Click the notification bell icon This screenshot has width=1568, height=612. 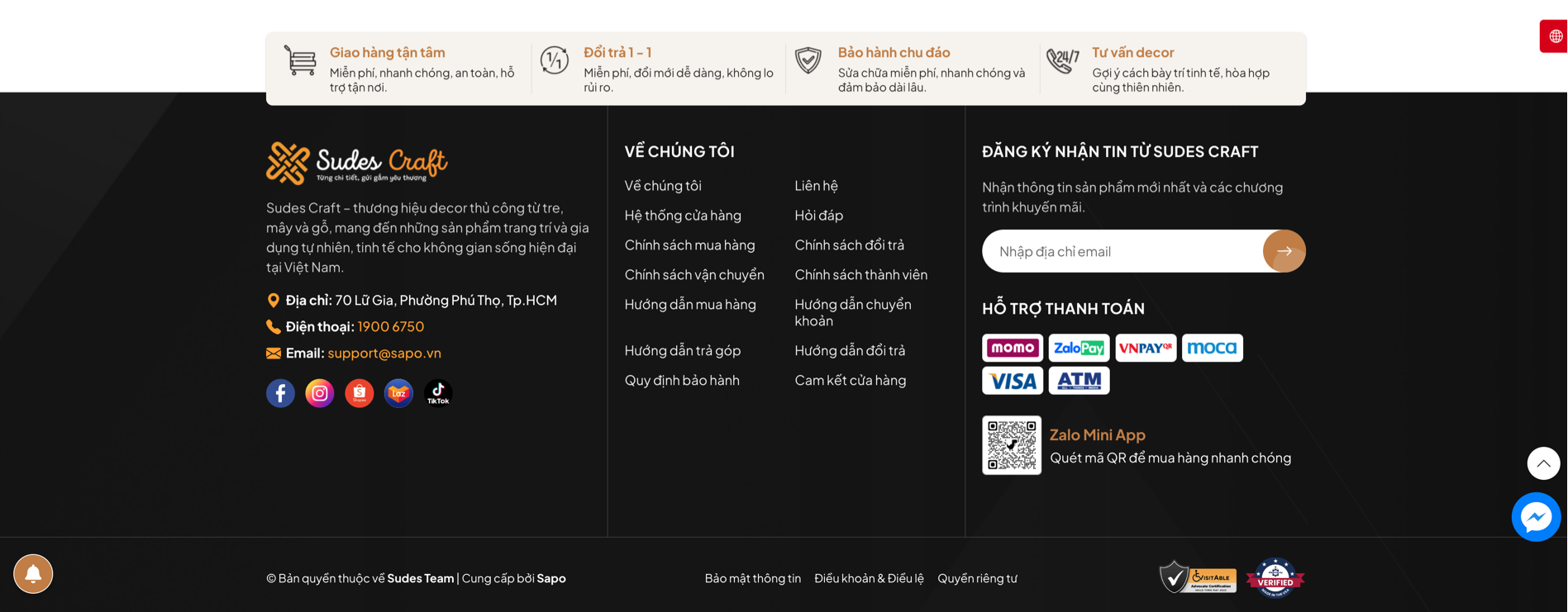click(33, 574)
